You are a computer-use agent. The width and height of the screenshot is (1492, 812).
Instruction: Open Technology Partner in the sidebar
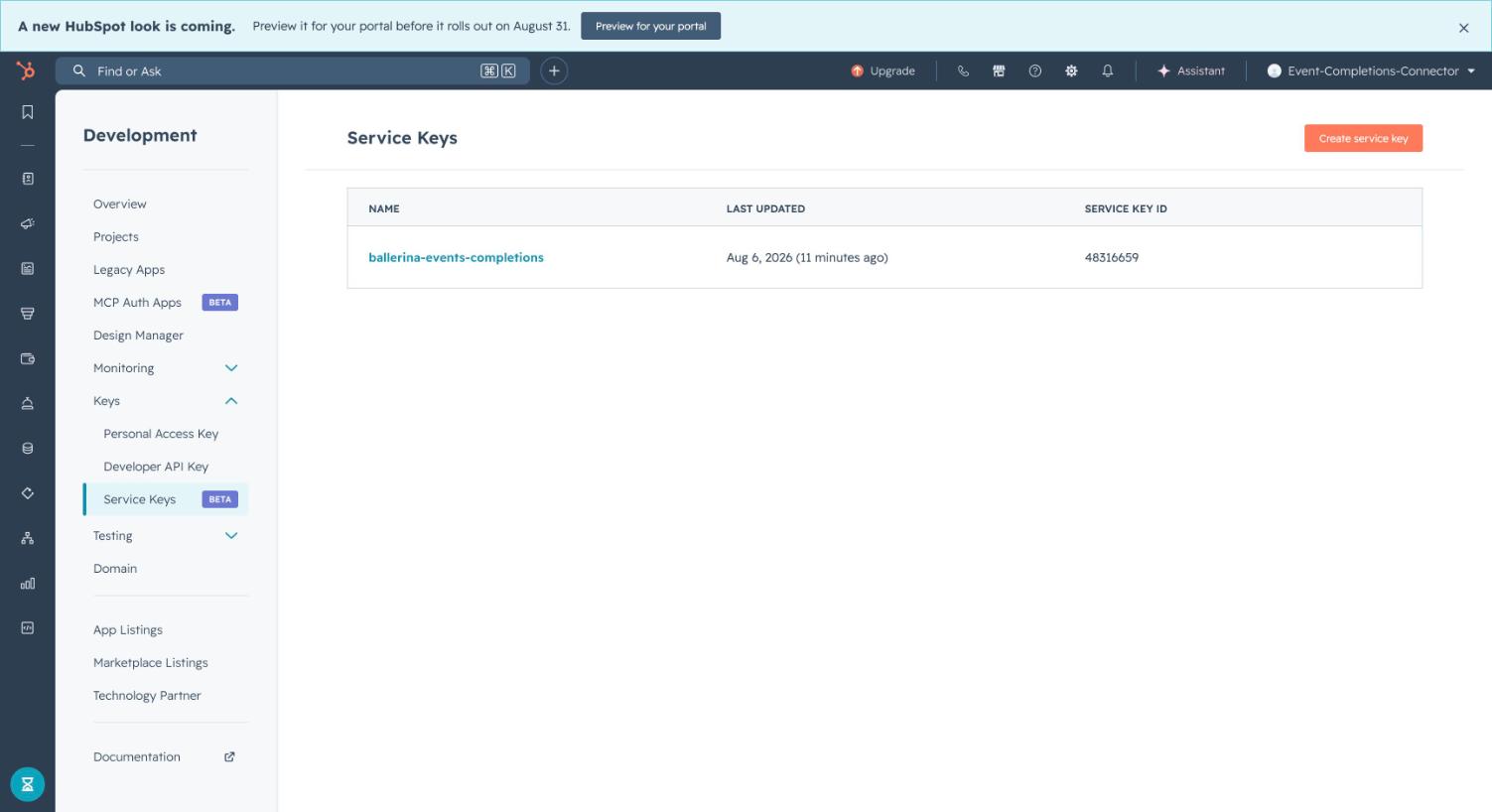click(x=147, y=696)
